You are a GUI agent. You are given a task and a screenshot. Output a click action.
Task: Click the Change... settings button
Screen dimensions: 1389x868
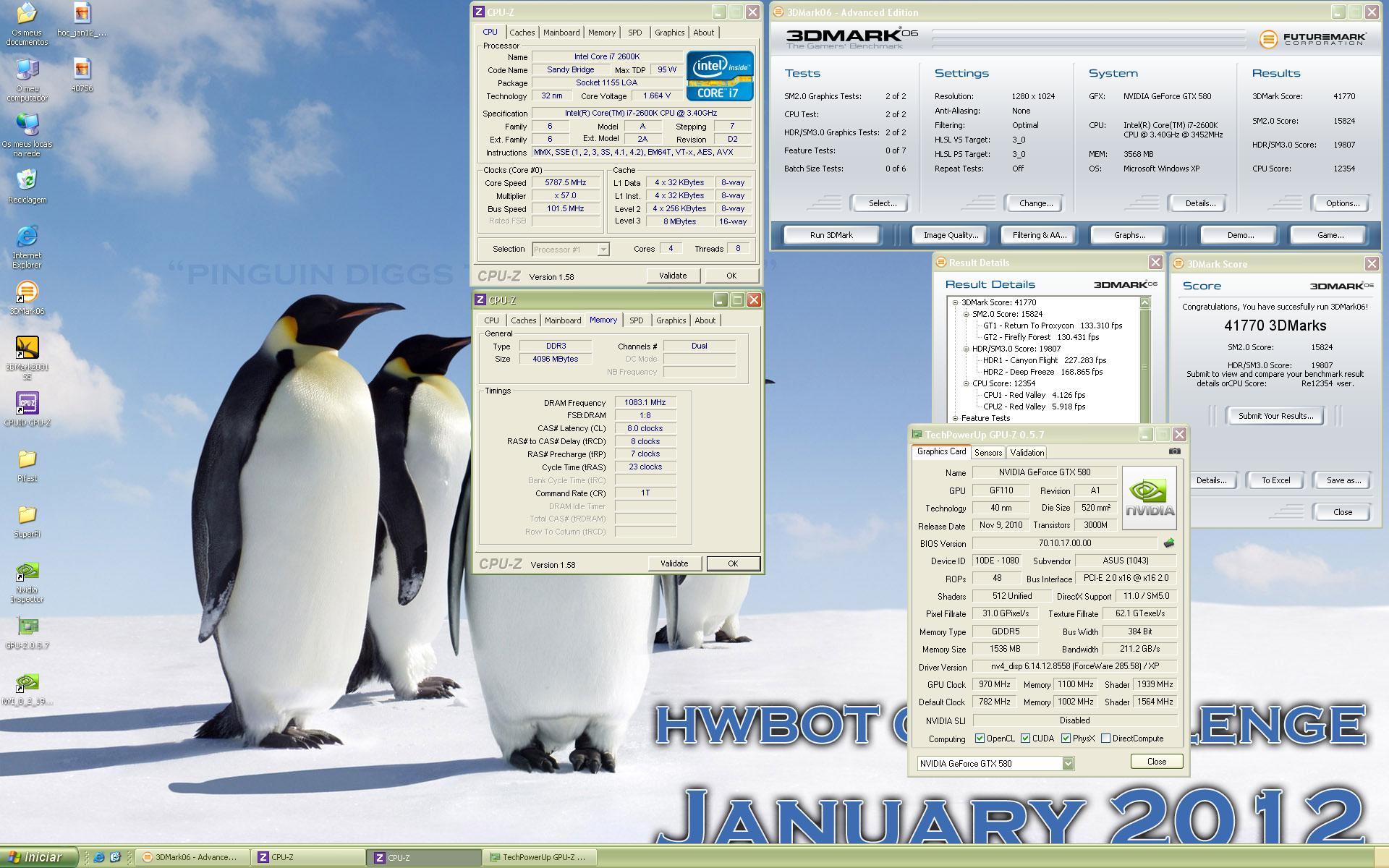coord(1036,203)
